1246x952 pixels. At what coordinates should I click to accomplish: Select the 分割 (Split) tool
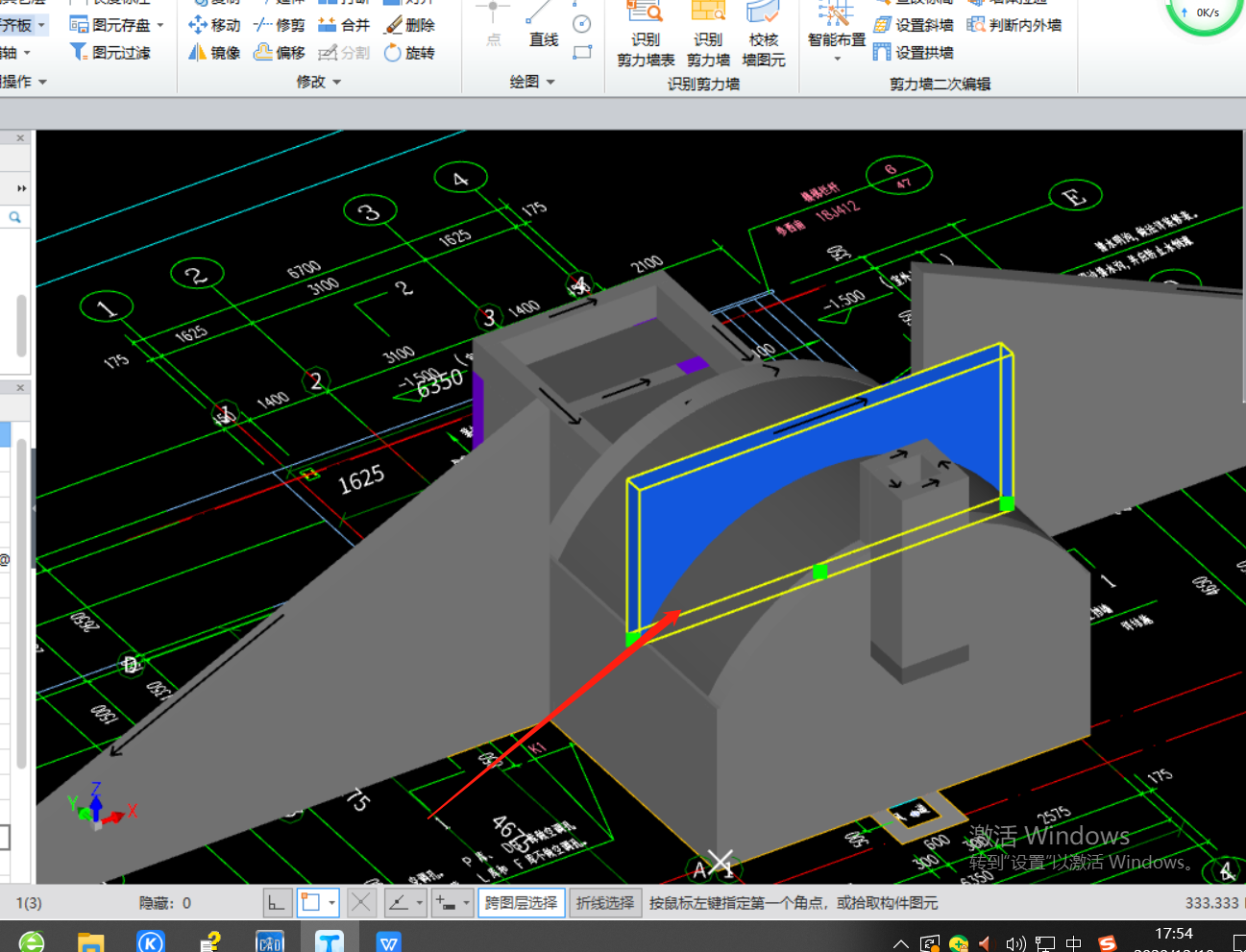[344, 53]
